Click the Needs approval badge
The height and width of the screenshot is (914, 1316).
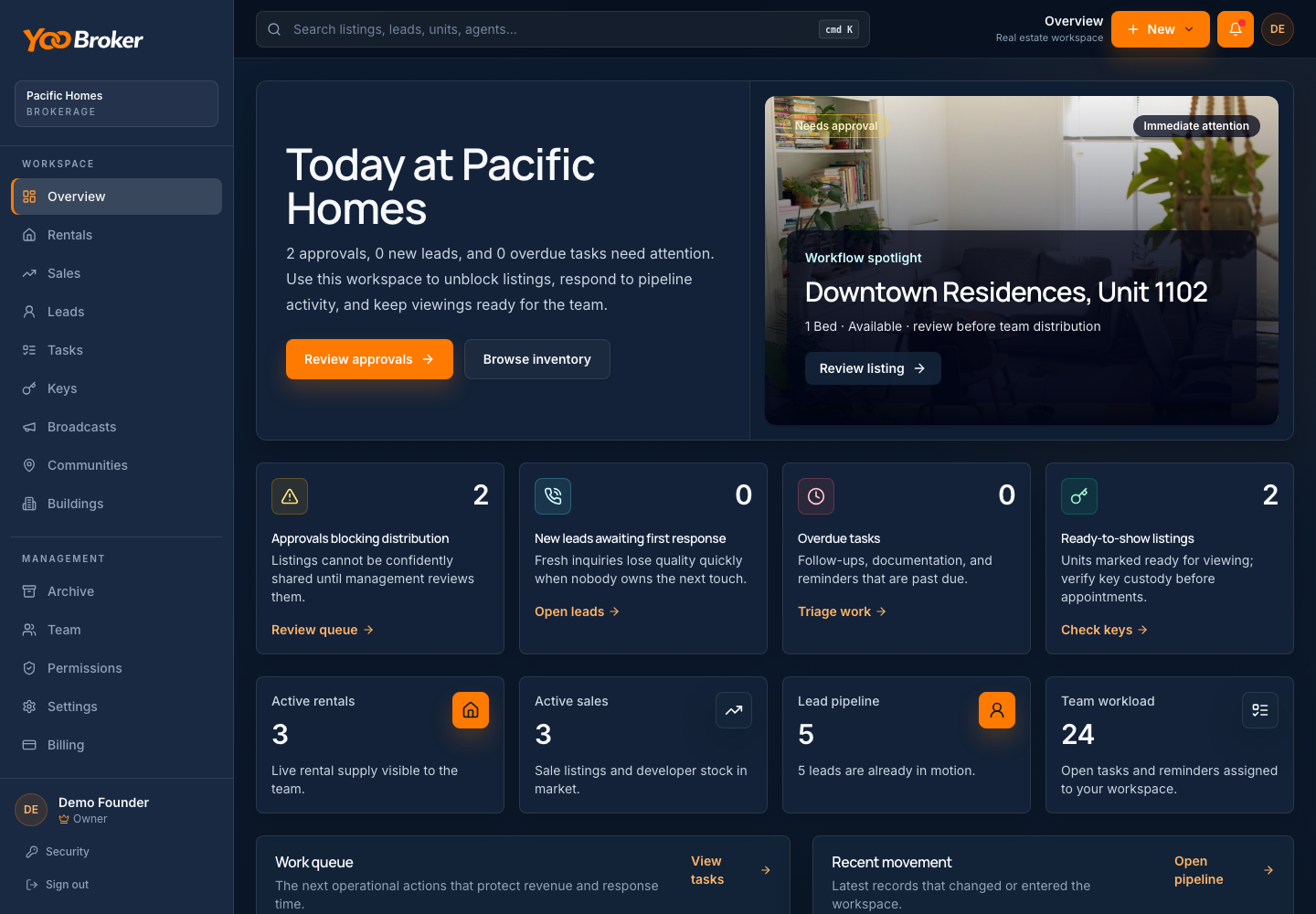[836, 126]
